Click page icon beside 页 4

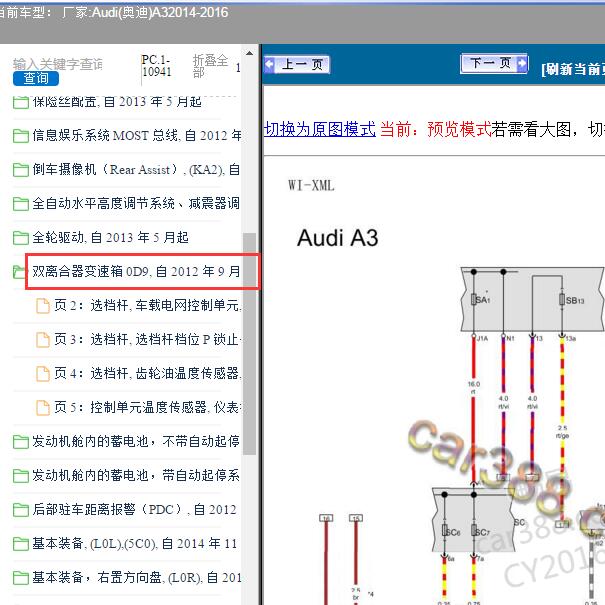[42, 373]
